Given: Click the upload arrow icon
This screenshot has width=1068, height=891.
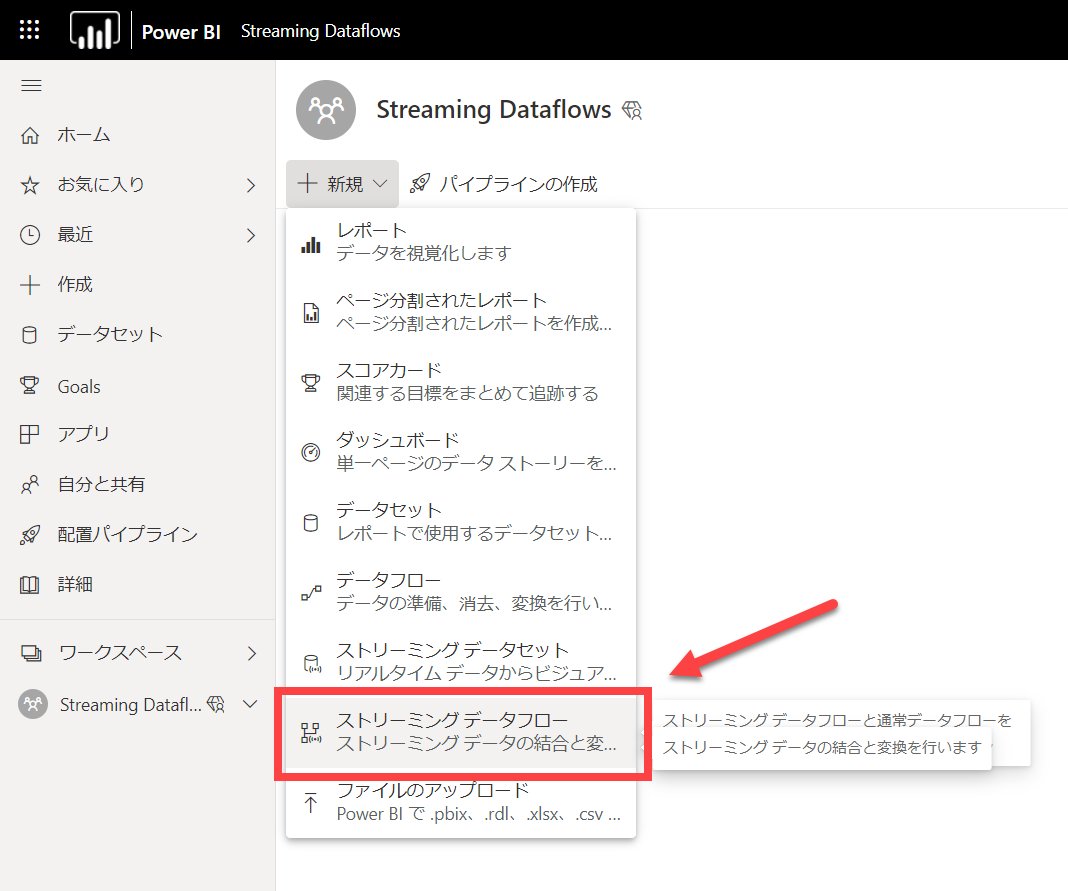Looking at the screenshot, I should [311, 803].
